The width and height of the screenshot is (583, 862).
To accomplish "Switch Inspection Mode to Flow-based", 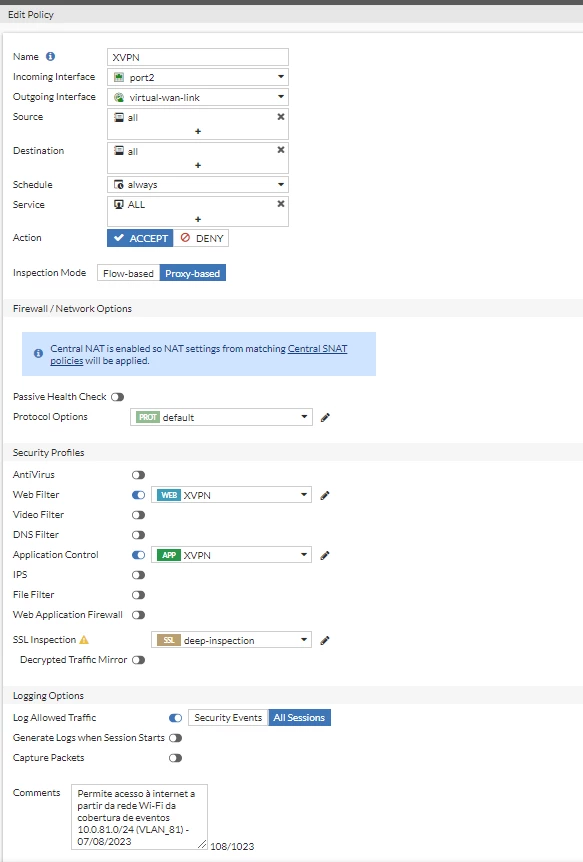I will tap(129, 273).
